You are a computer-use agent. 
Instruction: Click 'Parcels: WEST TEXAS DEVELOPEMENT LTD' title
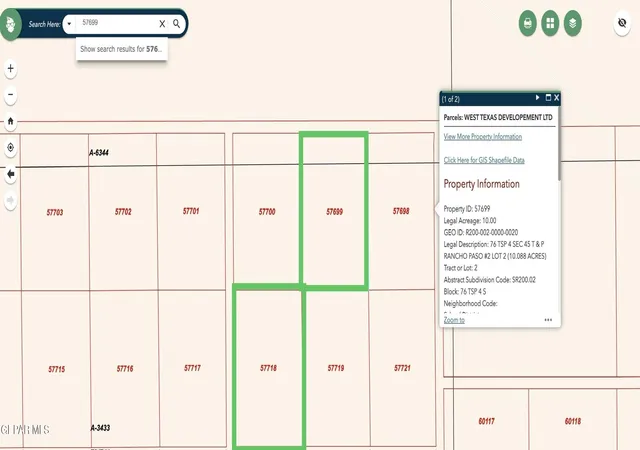click(x=498, y=117)
